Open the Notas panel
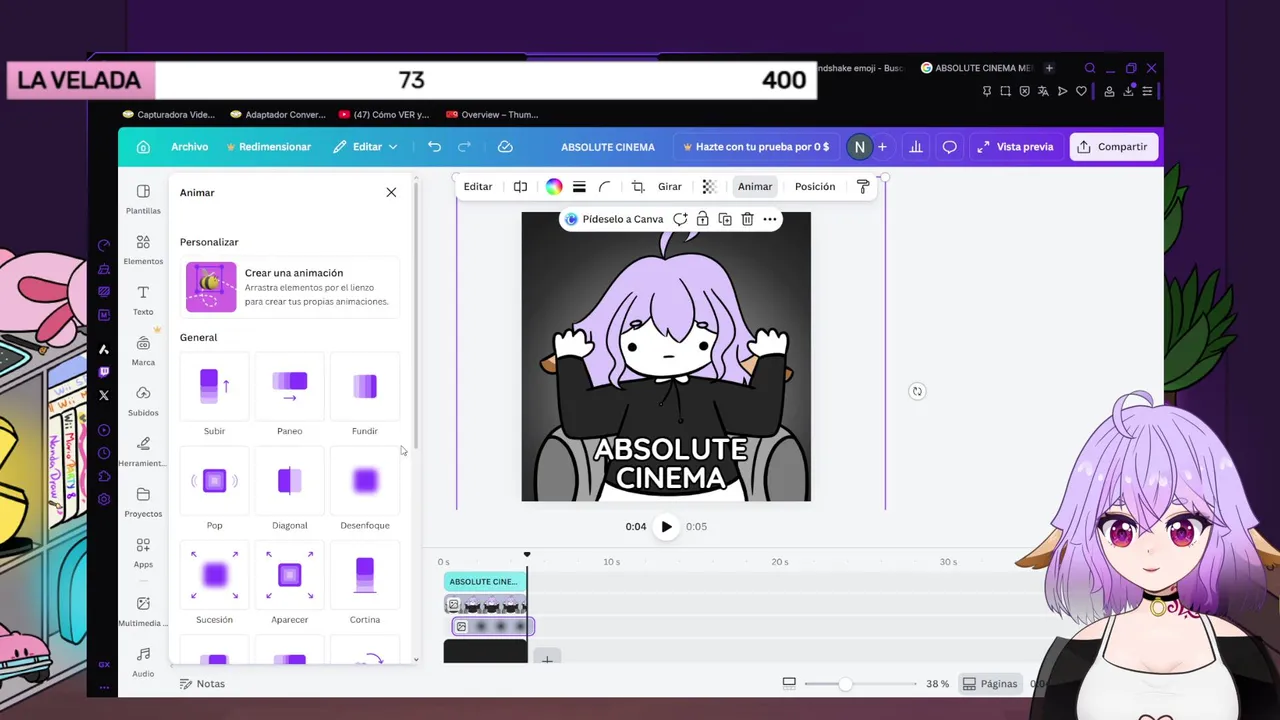The image size is (1280, 720). click(x=202, y=684)
